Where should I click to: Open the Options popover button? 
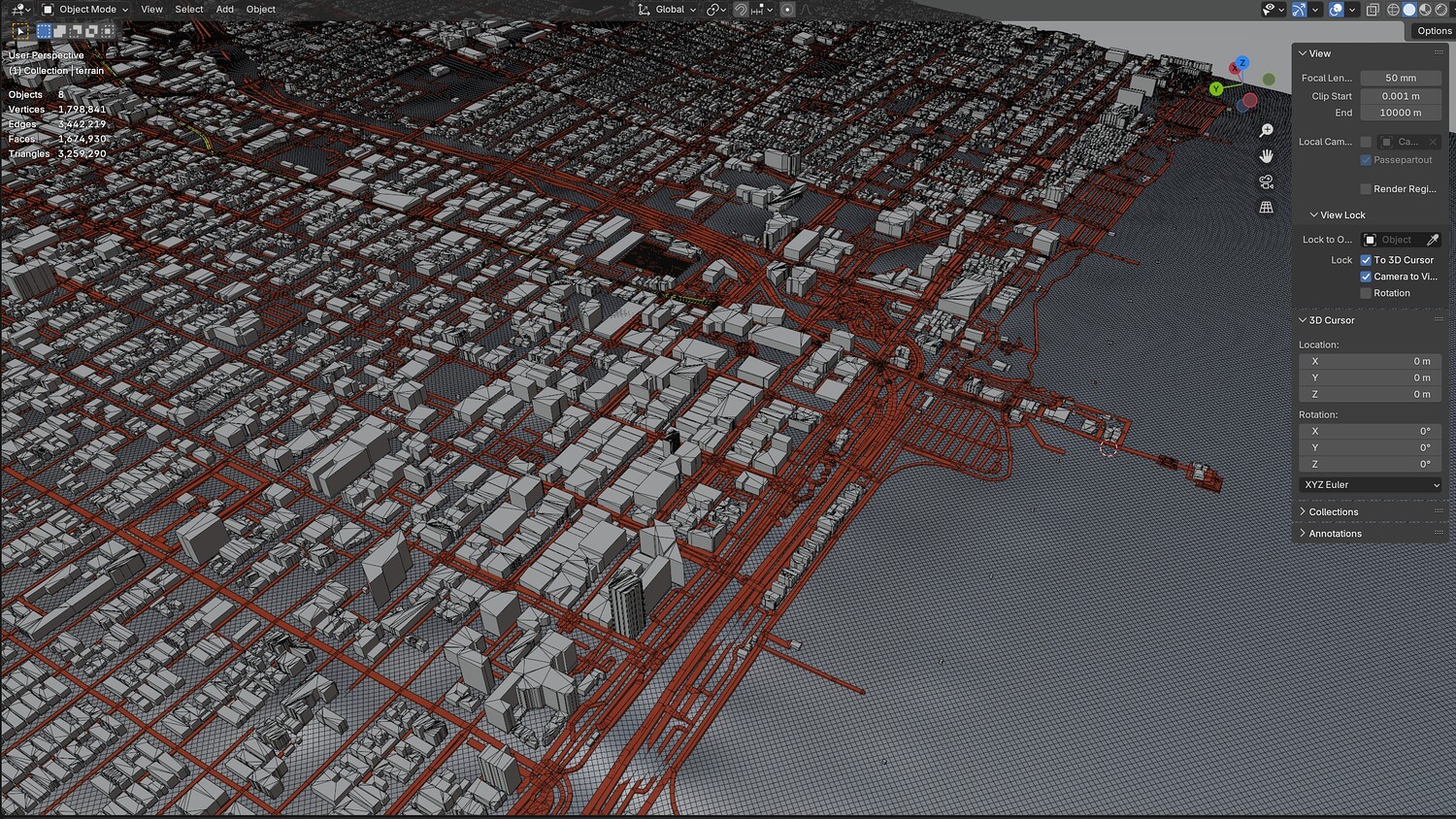1433,31
